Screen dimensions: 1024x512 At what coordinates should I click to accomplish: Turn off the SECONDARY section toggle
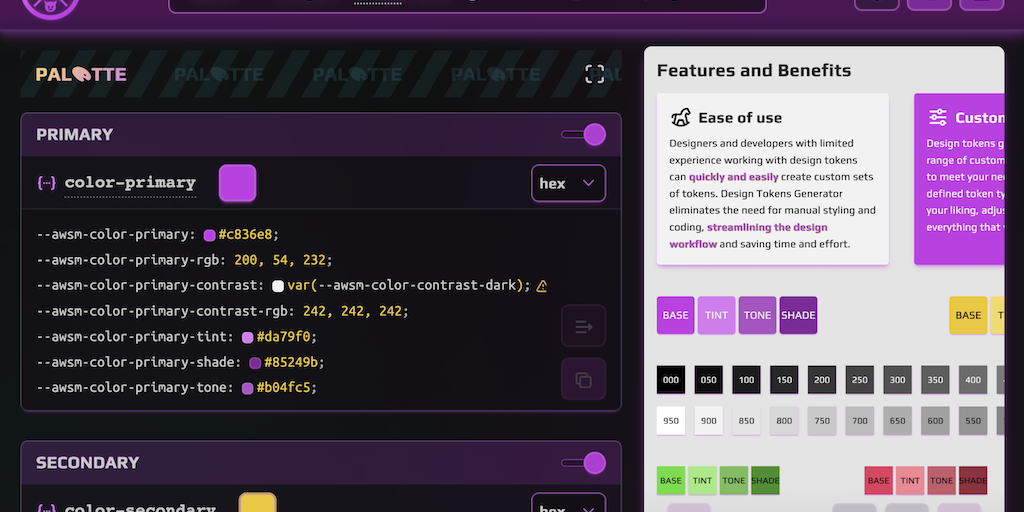pyautogui.click(x=584, y=462)
